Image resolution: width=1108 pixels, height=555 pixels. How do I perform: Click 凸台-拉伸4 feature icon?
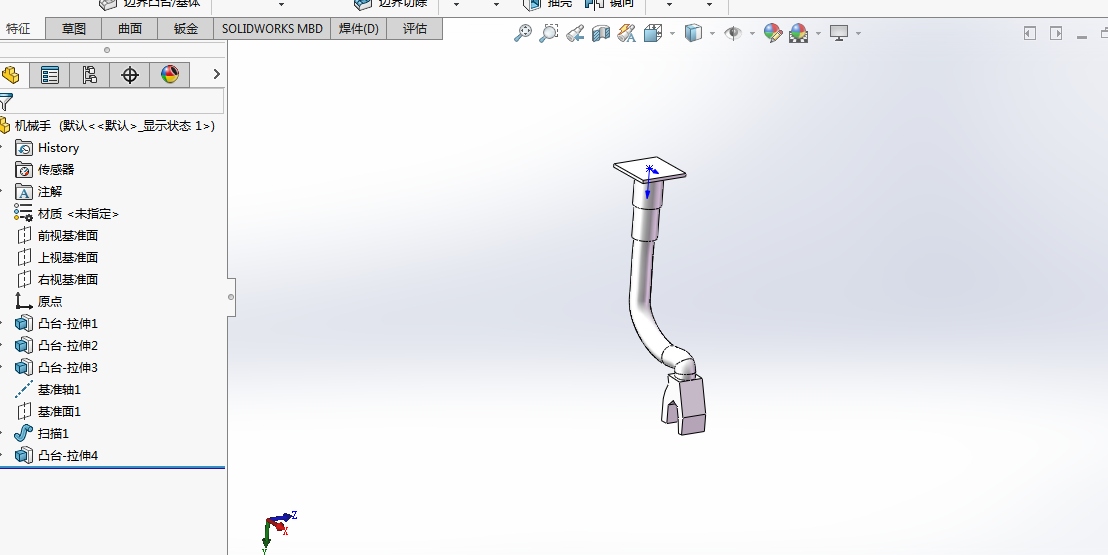[24, 455]
